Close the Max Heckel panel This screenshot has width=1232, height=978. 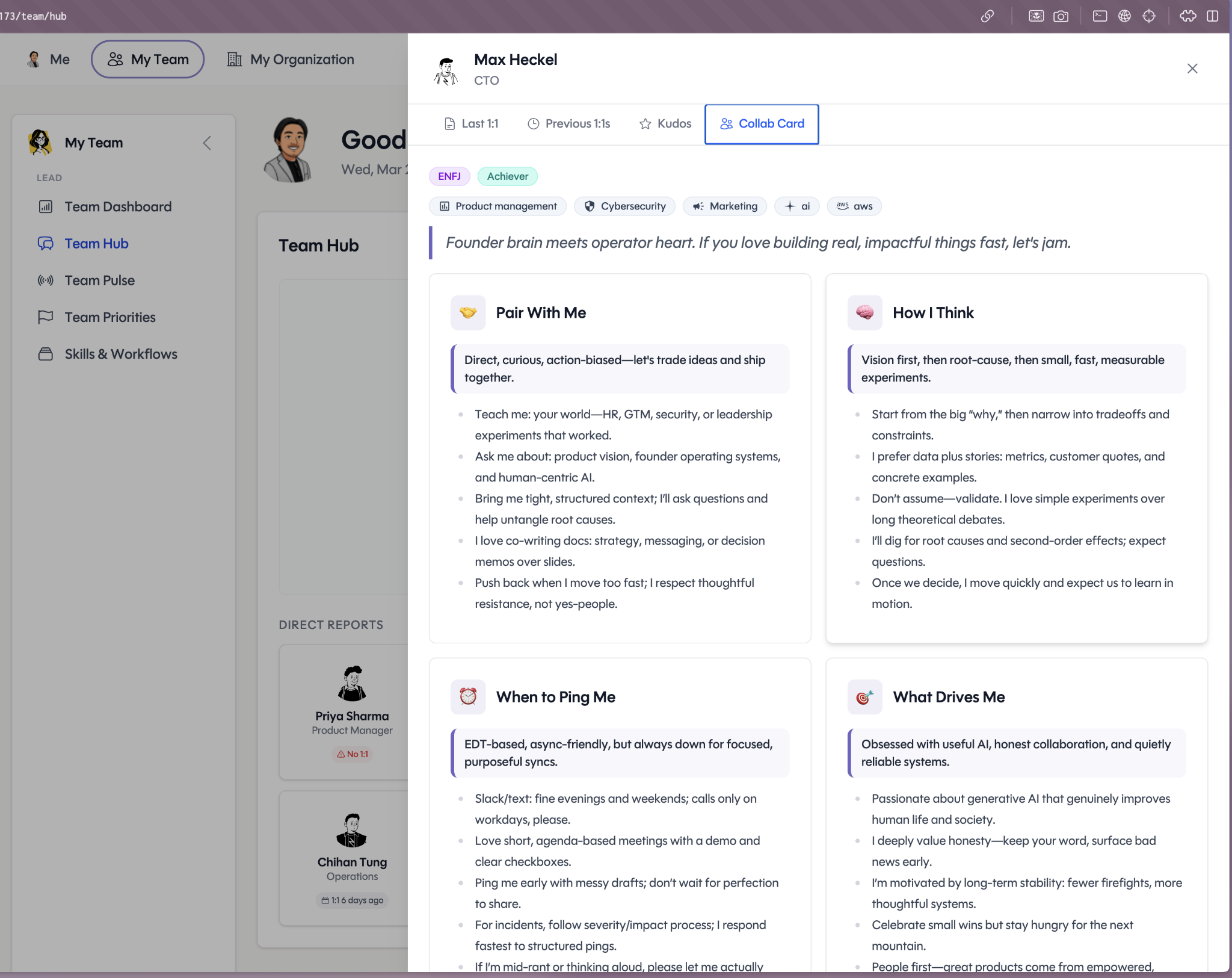[x=1192, y=69]
